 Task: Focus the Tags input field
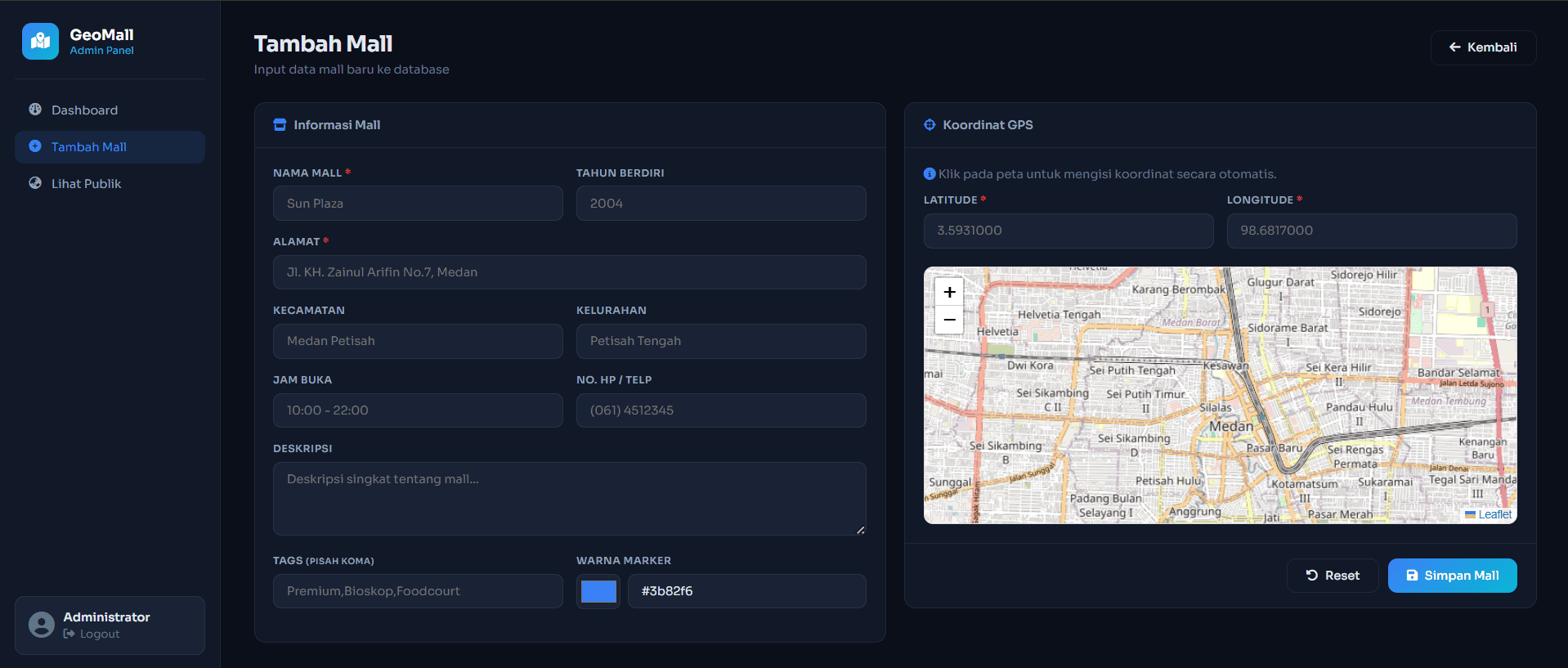418,591
